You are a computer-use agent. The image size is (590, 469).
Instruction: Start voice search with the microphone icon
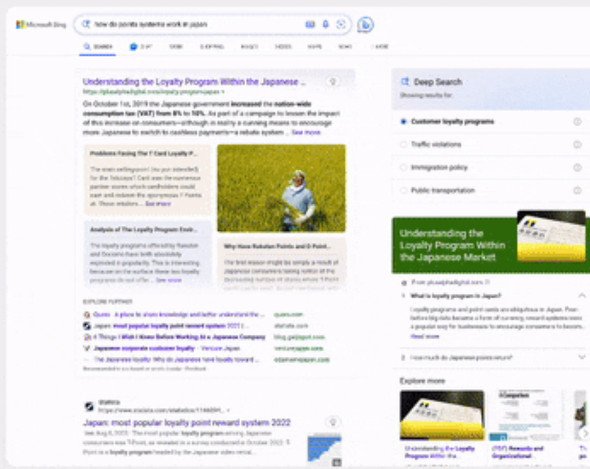[325, 24]
